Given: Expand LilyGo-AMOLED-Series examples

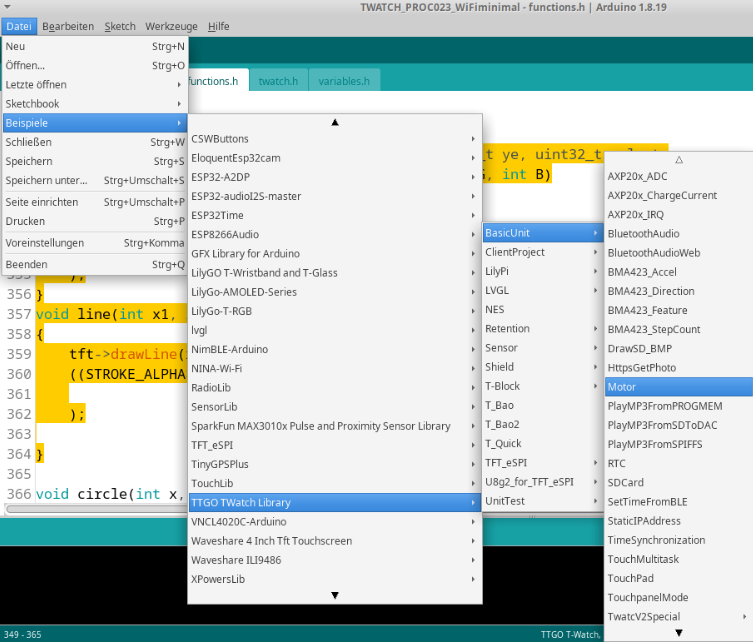Looking at the screenshot, I should pyautogui.click(x=335, y=292).
